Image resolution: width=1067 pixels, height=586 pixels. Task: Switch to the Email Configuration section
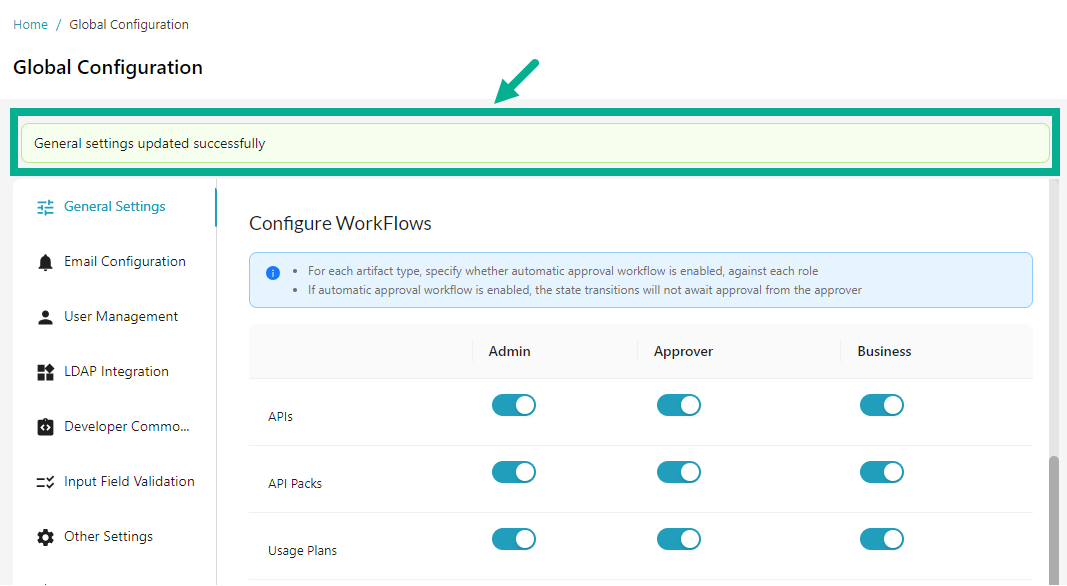tap(125, 261)
